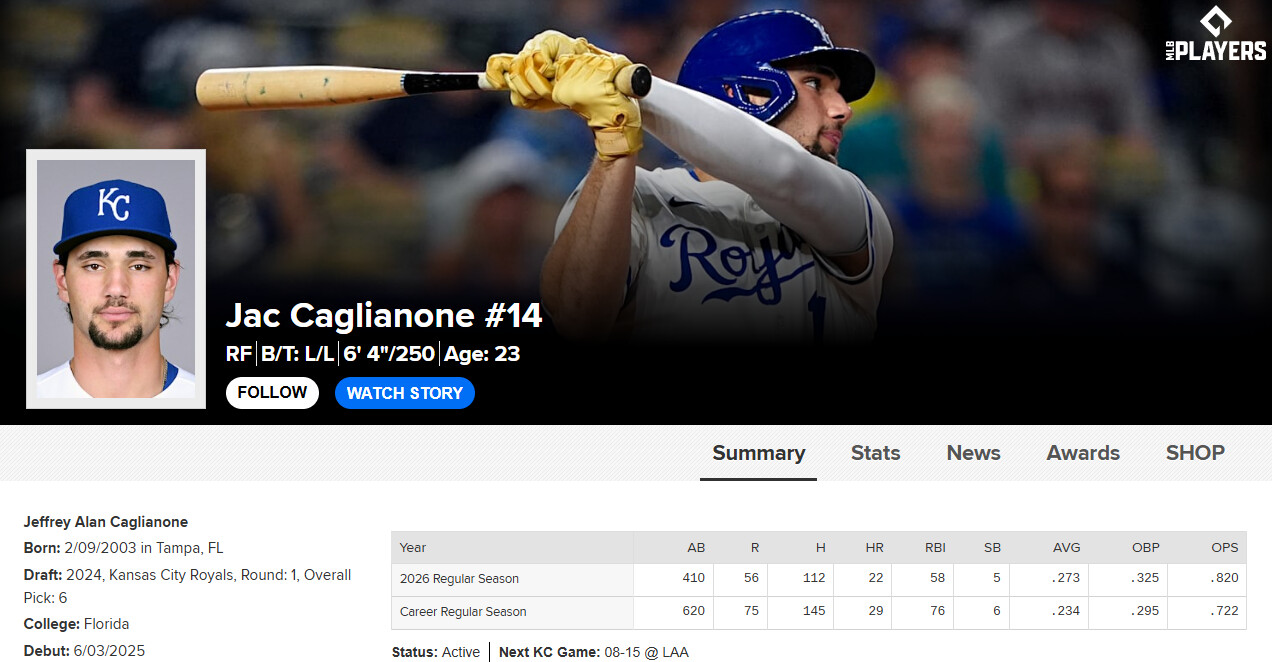The image size is (1272, 662).
Task: Click Next KC Game 08-15 @ LAA
Action: (x=594, y=652)
